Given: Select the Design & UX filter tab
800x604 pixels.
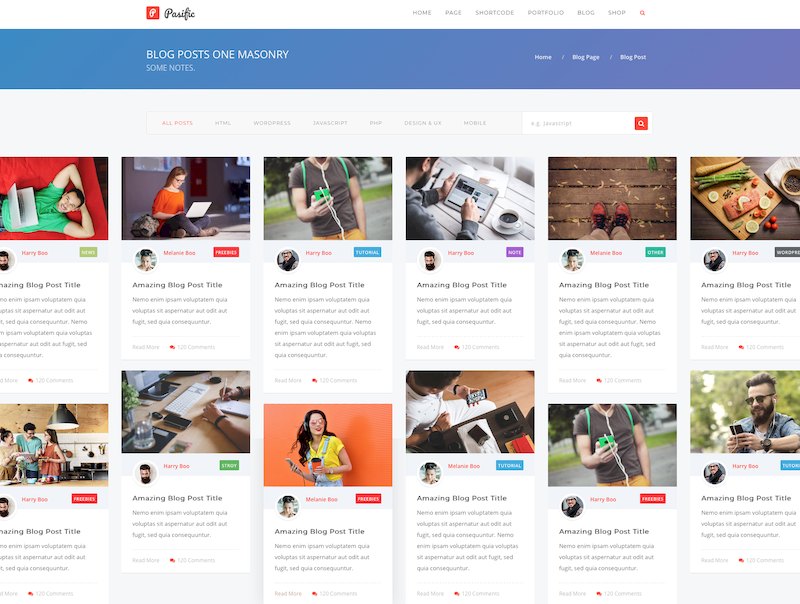Looking at the screenshot, I should pos(422,123).
